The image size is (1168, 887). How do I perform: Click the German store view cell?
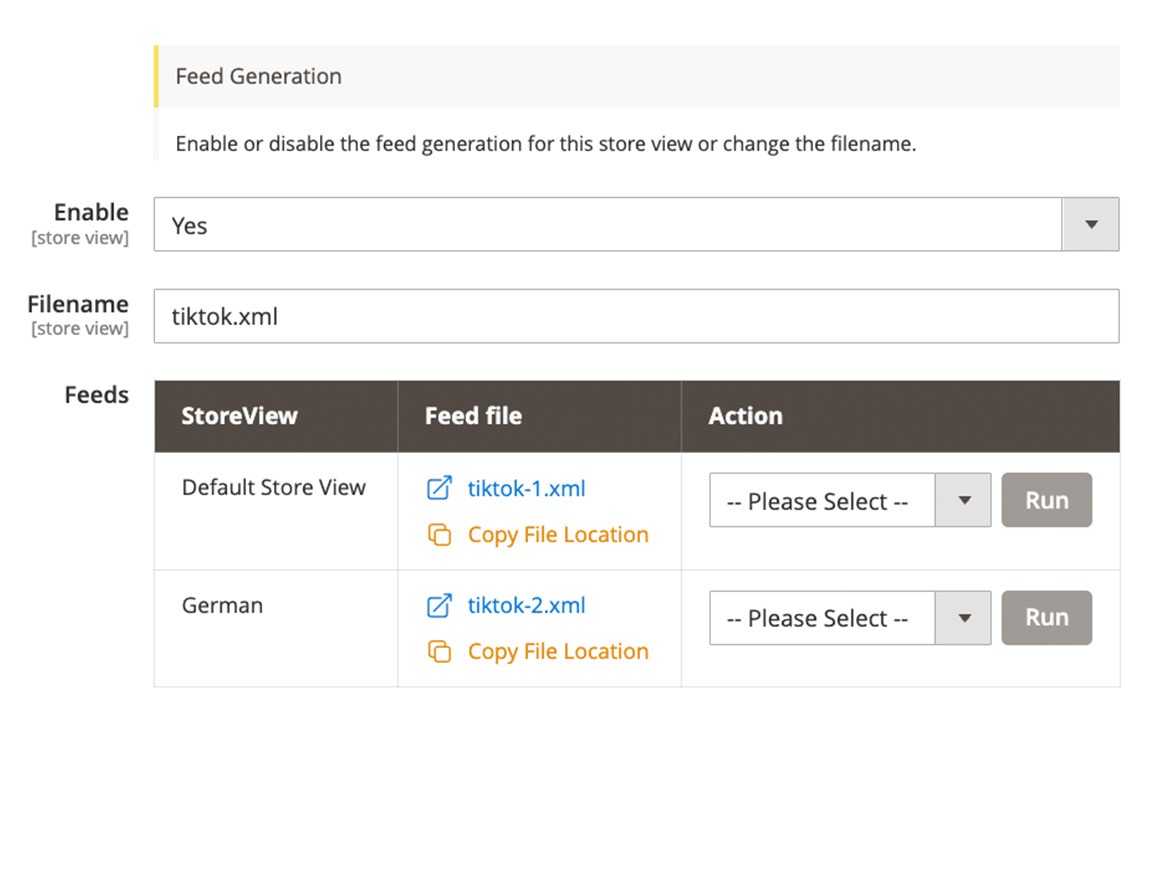point(223,606)
